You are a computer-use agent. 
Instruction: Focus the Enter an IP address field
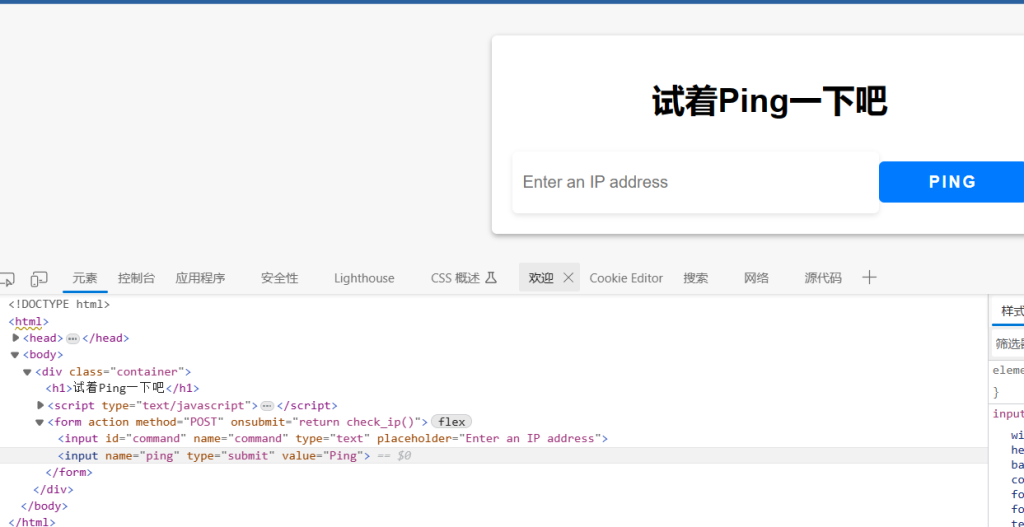696,182
